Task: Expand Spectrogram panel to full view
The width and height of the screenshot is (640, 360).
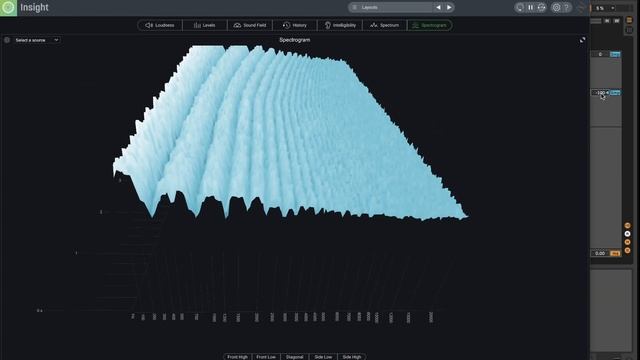Action: [x=582, y=40]
